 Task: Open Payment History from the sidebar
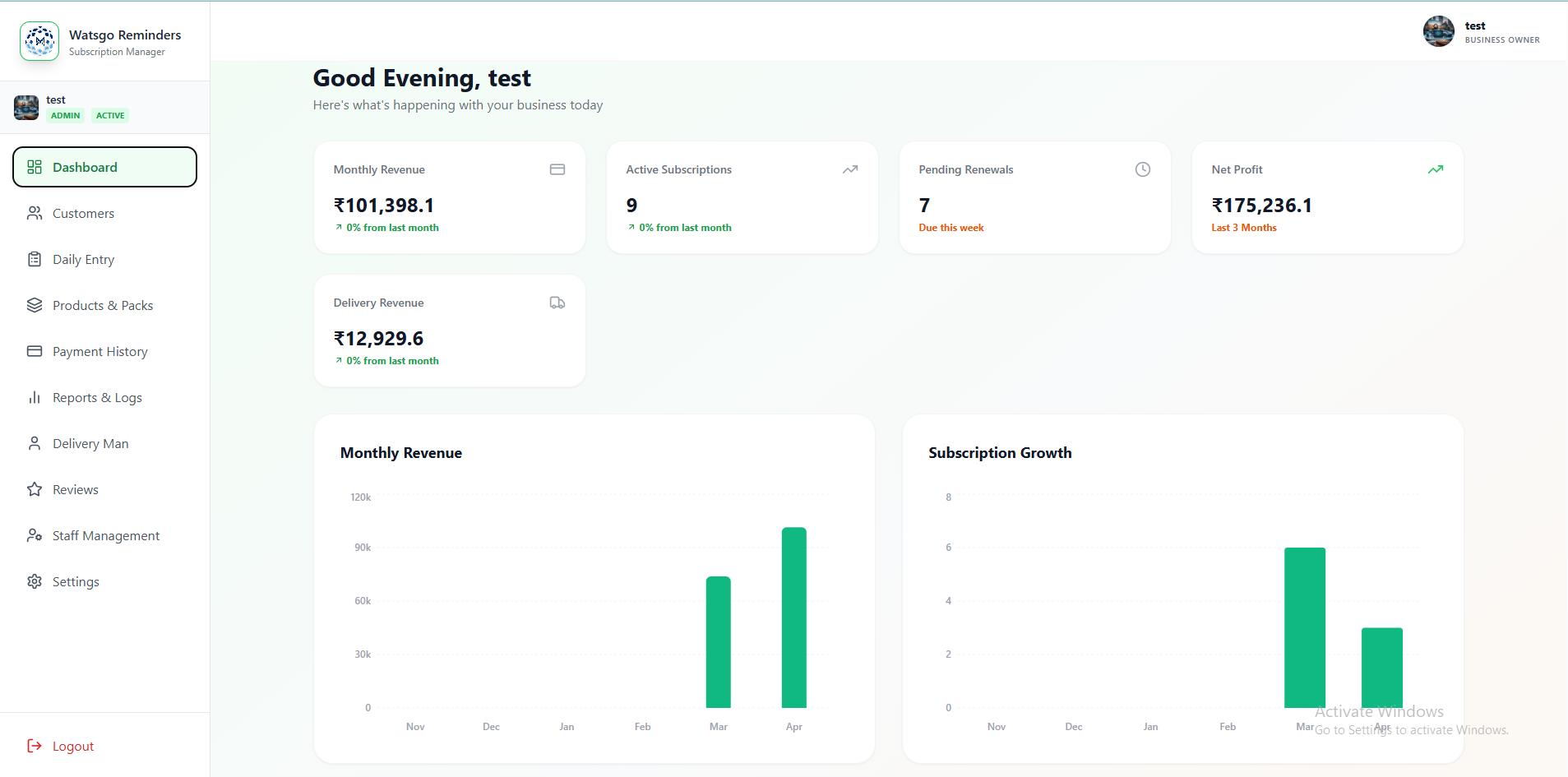99,351
